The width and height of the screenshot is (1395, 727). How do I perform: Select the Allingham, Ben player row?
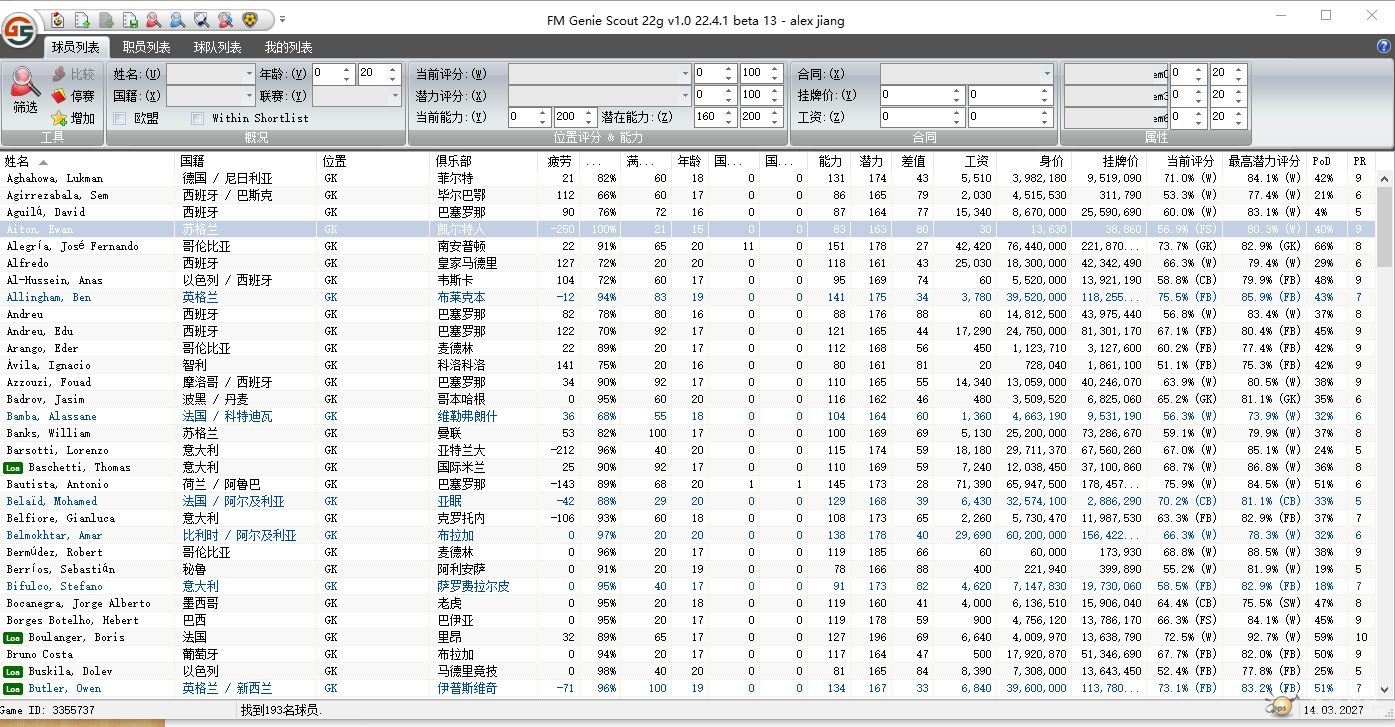click(49, 297)
